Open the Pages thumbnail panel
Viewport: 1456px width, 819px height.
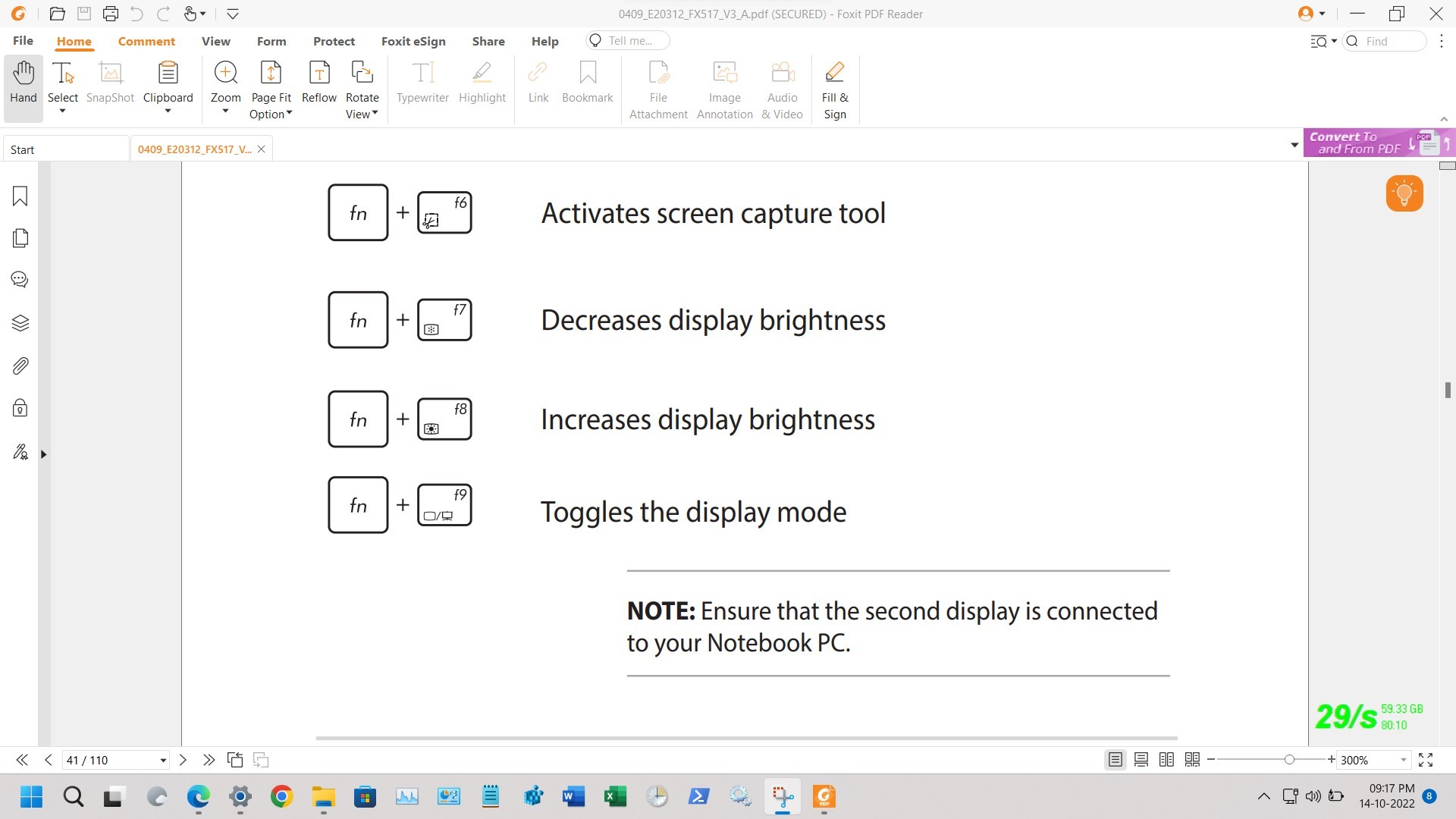click(20, 238)
